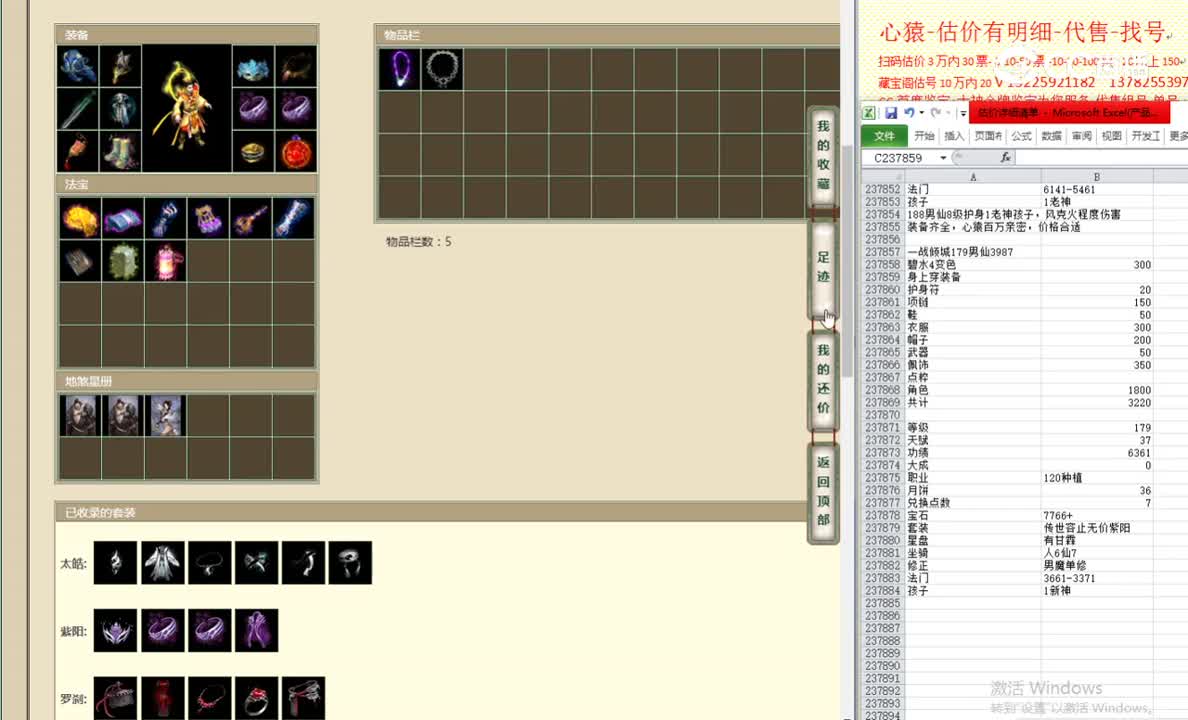Click the Name Box showing C237859
Viewport: 1188px width, 720px height.
click(x=899, y=158)
